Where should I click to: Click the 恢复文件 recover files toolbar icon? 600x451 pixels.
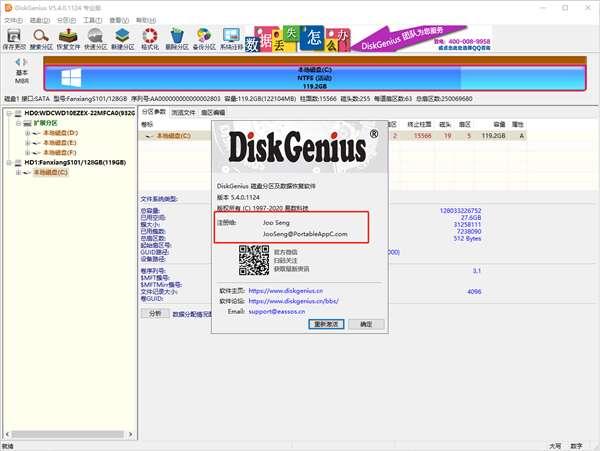coord(68,36)
